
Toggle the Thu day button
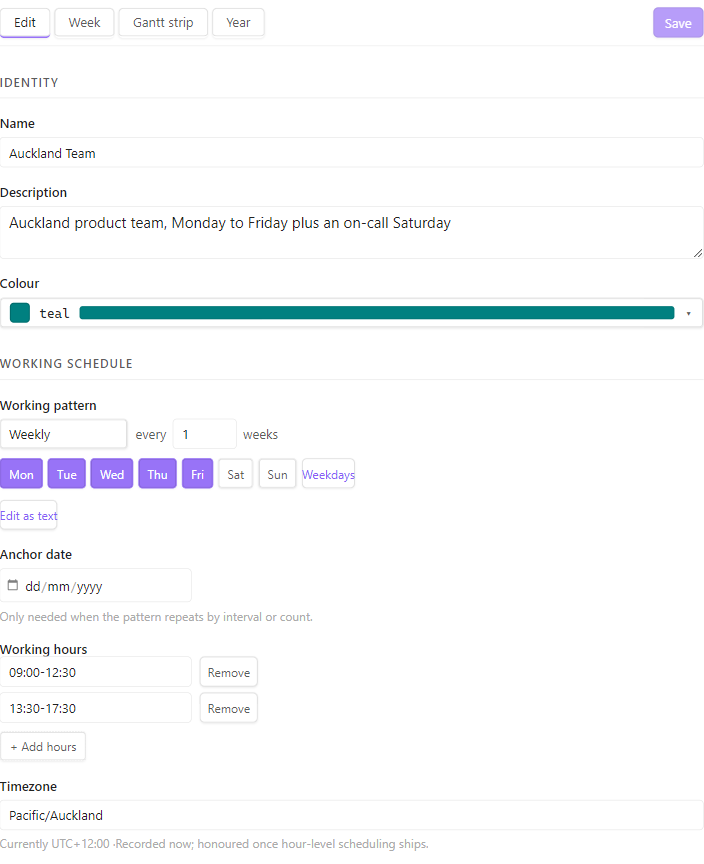[158, 474]
